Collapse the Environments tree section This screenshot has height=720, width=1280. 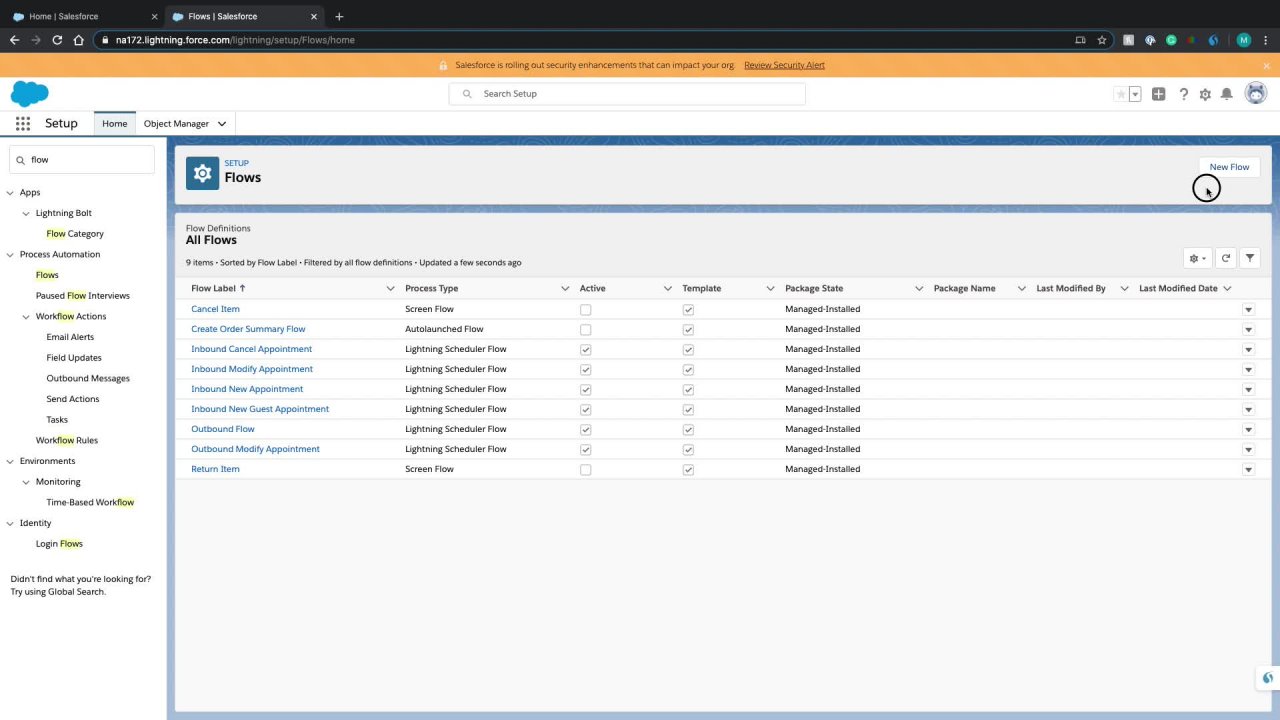tap(10, 461)
